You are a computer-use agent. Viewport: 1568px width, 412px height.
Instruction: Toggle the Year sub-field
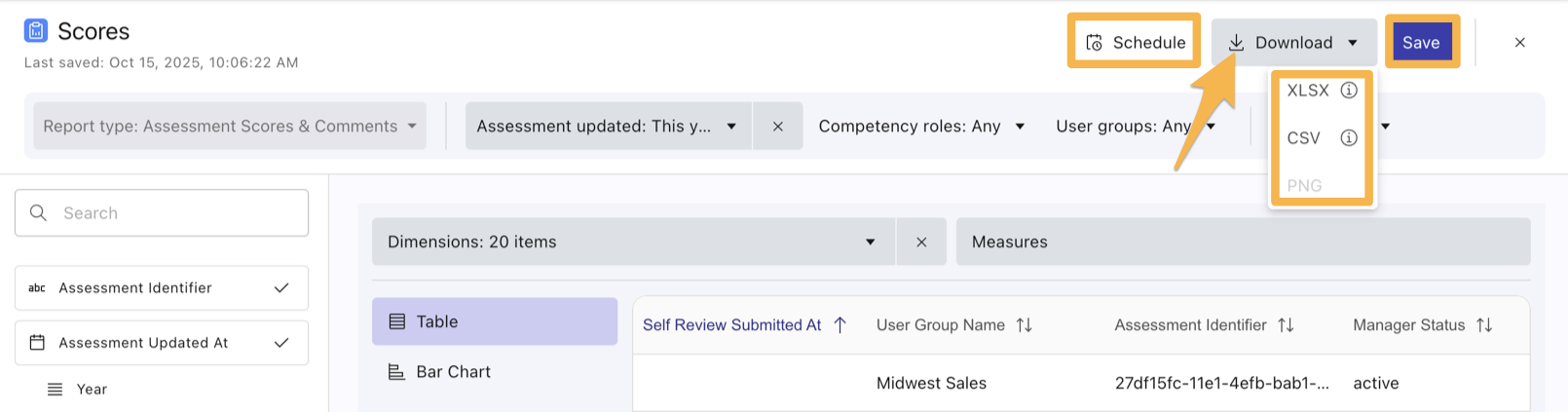coord(91,390)
